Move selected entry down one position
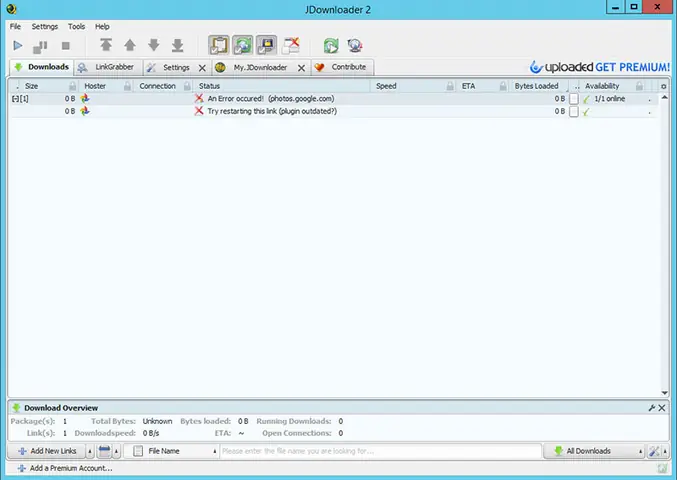This screenshot has width=677, height=480. (x=154, y=45)
